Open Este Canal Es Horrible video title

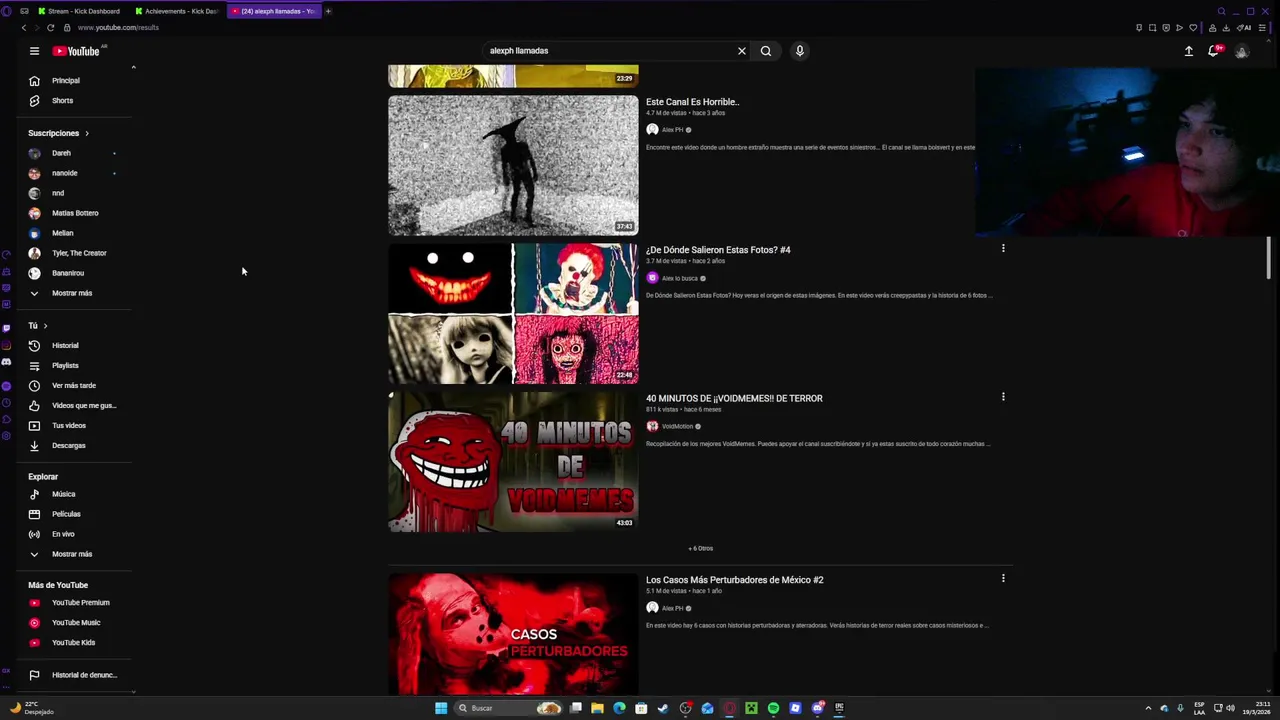[692, 102]
